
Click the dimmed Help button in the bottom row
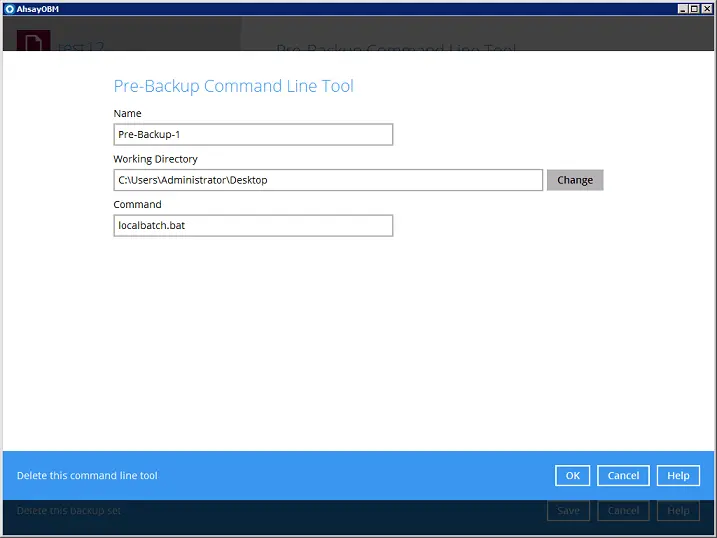[678, 511]
